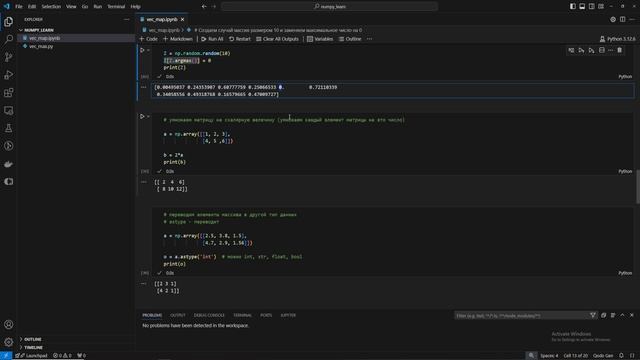The image size is (640, 360).
Task: Run All notebook cells
Action: [212, 39]
